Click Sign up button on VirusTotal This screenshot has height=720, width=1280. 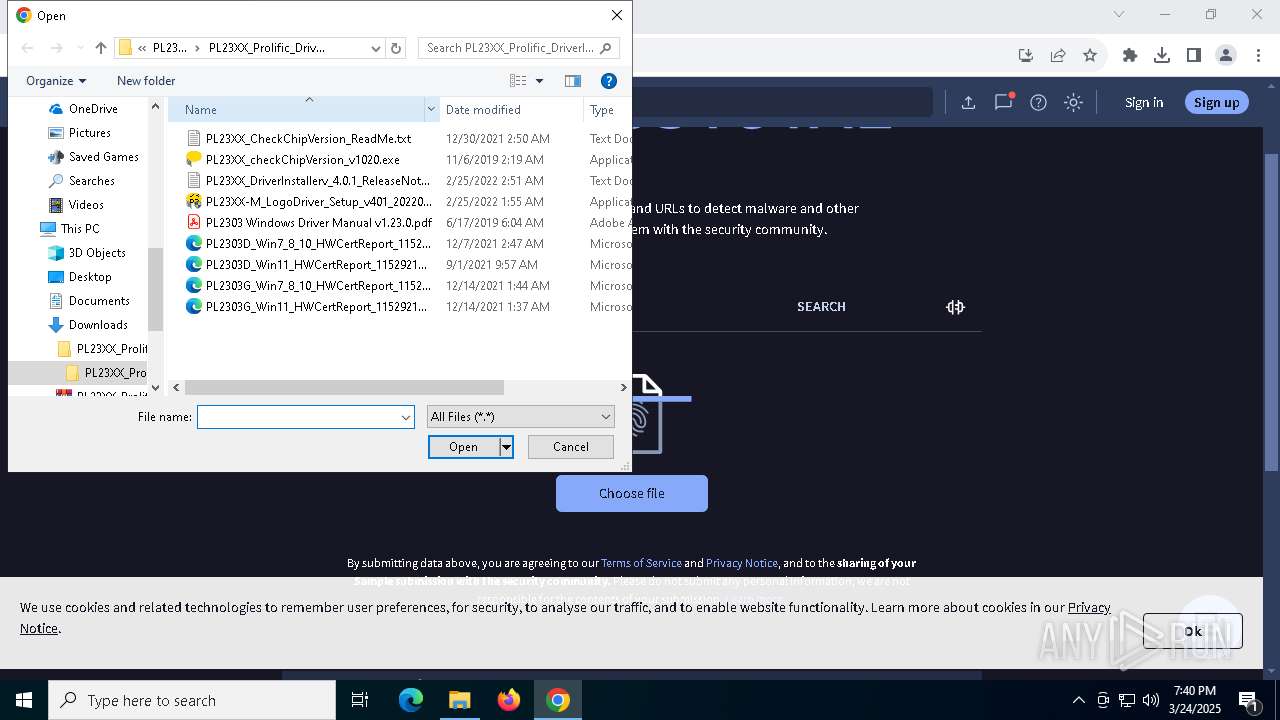[1216, 102]
